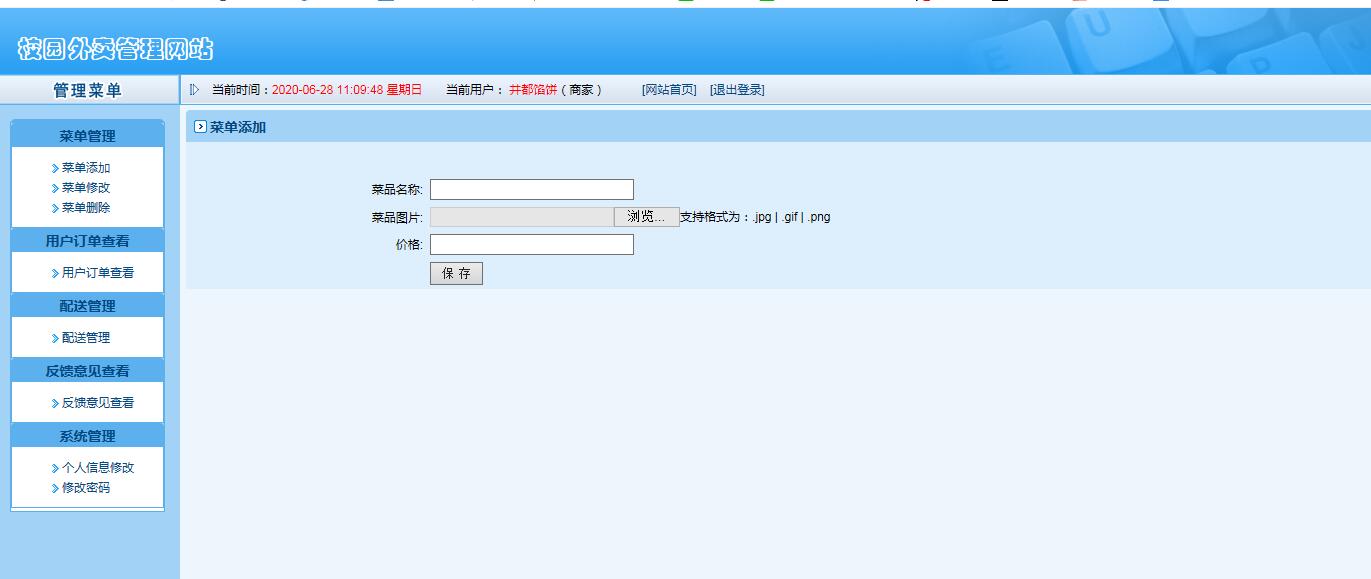Click the square arrow icon in 菜单添加 header
Screen dimensions: 1371x579
tap(200, 127)
